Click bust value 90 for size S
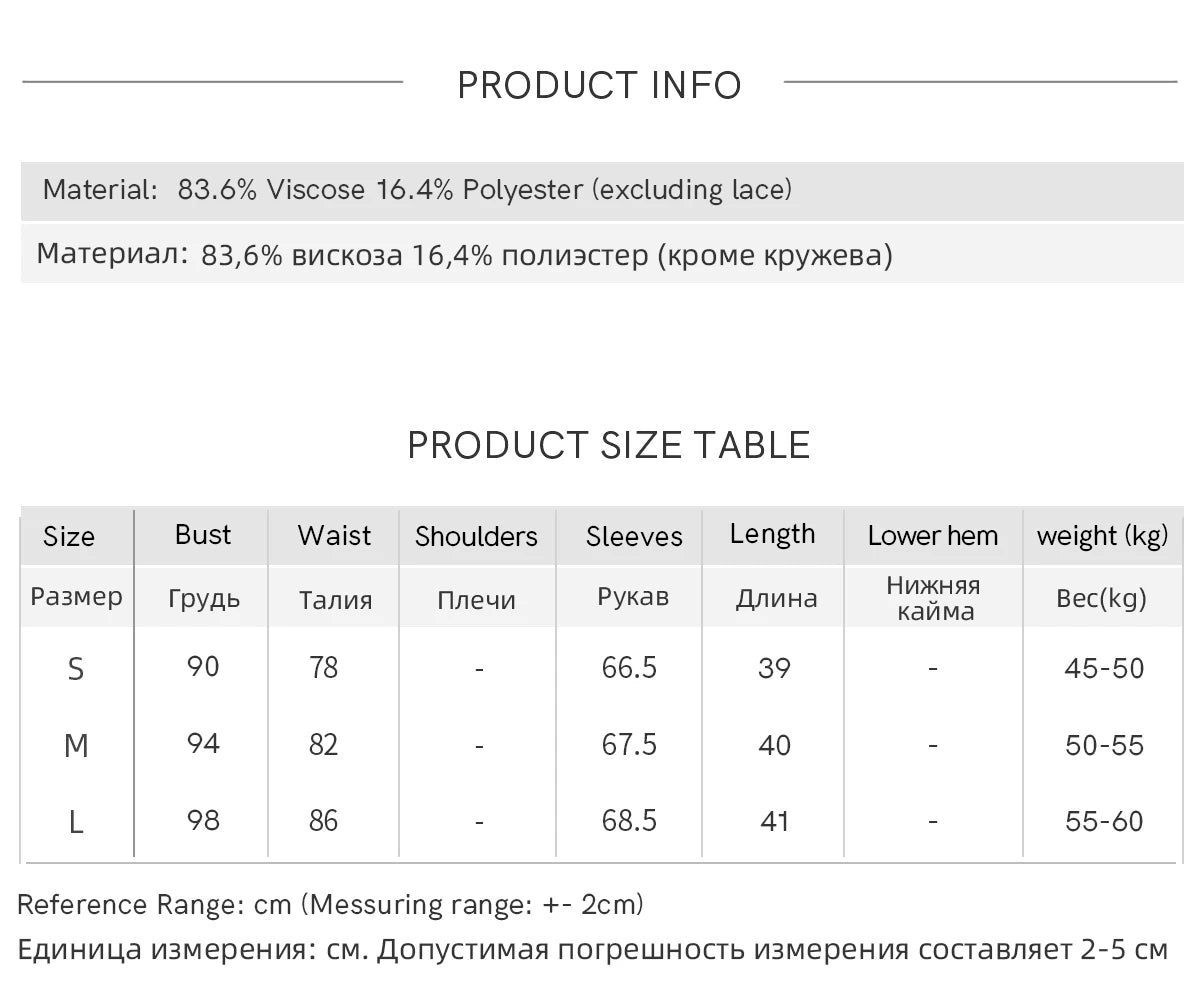The image size is (1200, 1008). (203, 666)
